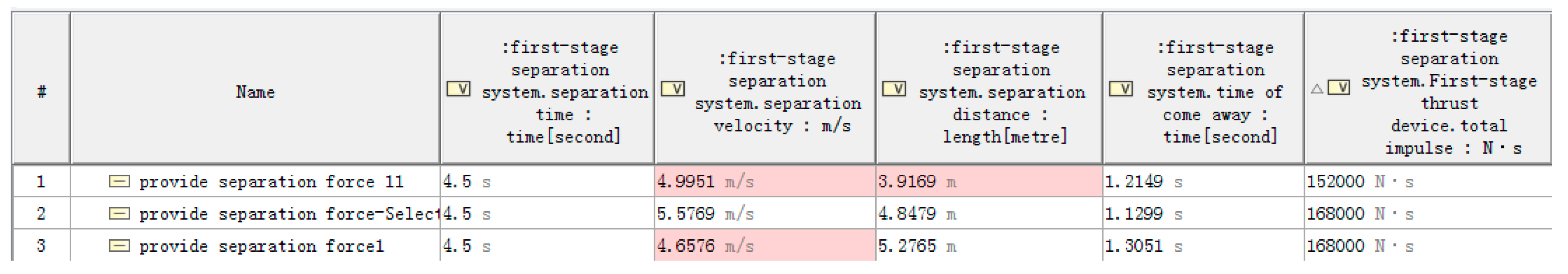Image resolution: width=1568 pixels, height=274 pixels.
Task: Click the value property icon in separation distance header
Action: (x=894, y=89)
